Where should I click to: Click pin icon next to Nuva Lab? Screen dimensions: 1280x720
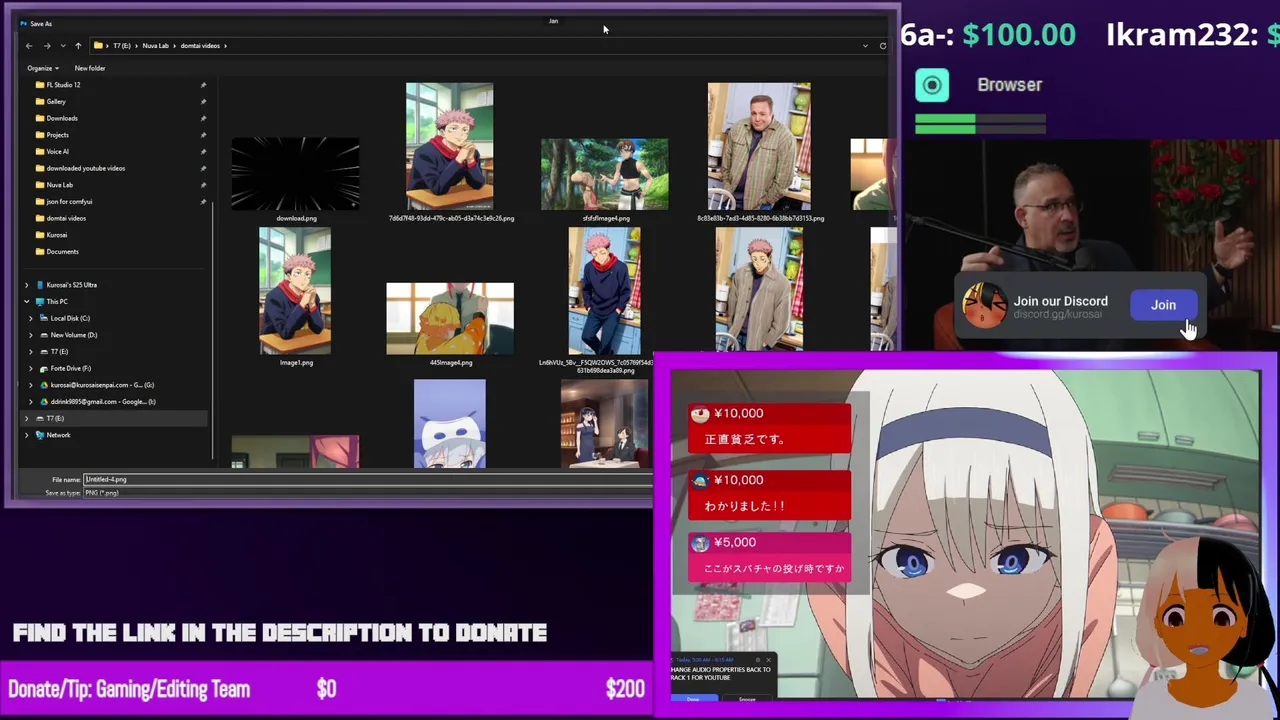[203, 185]
